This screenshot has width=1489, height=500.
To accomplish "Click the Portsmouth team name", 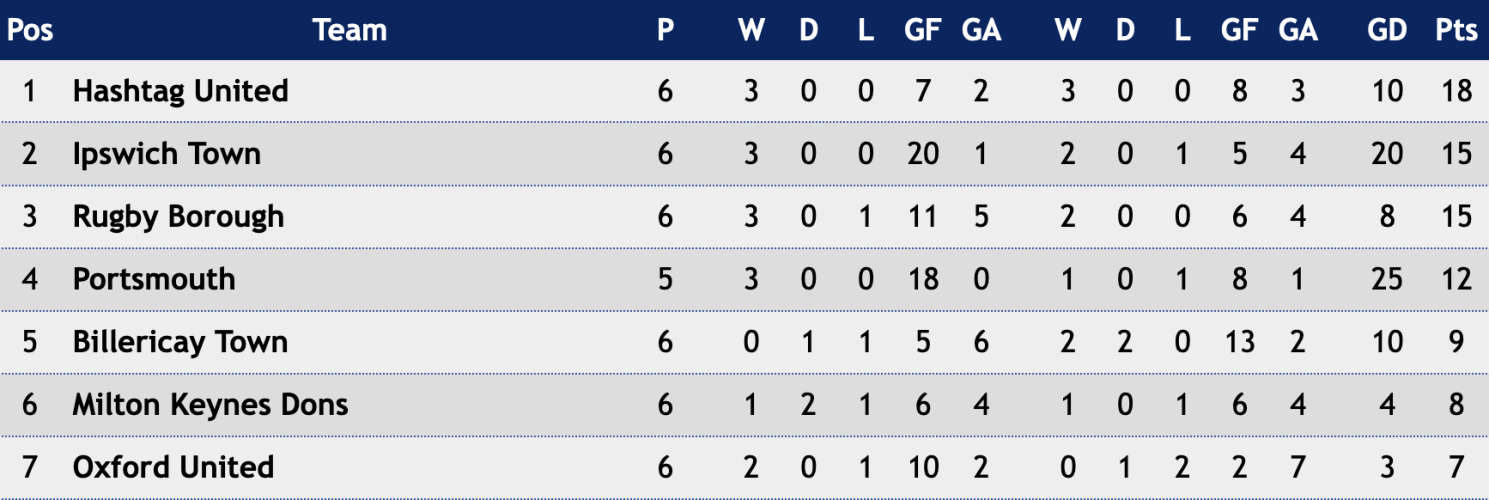I will [x=154, y=279].
